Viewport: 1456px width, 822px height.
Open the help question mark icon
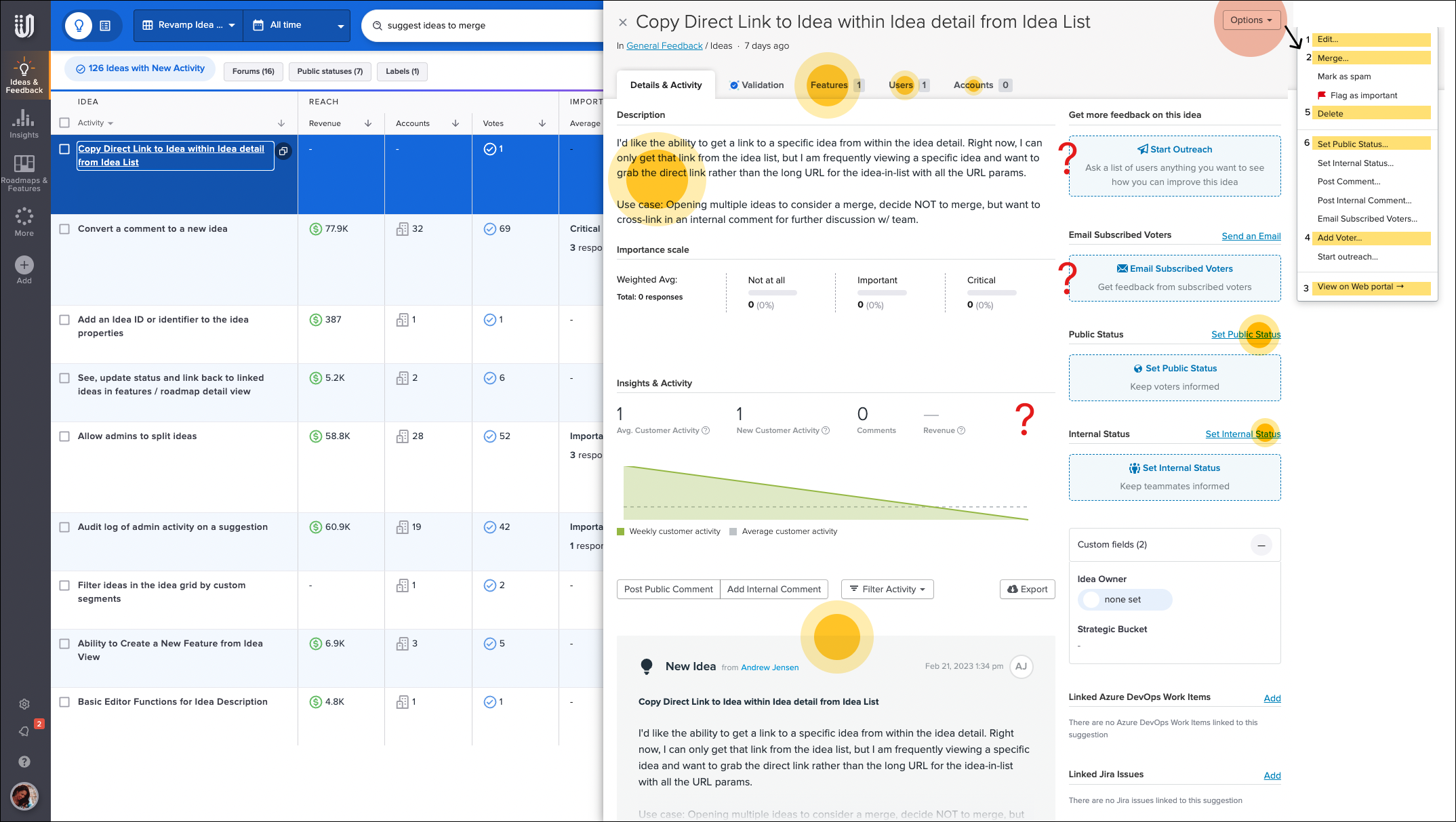click(24, 762)
